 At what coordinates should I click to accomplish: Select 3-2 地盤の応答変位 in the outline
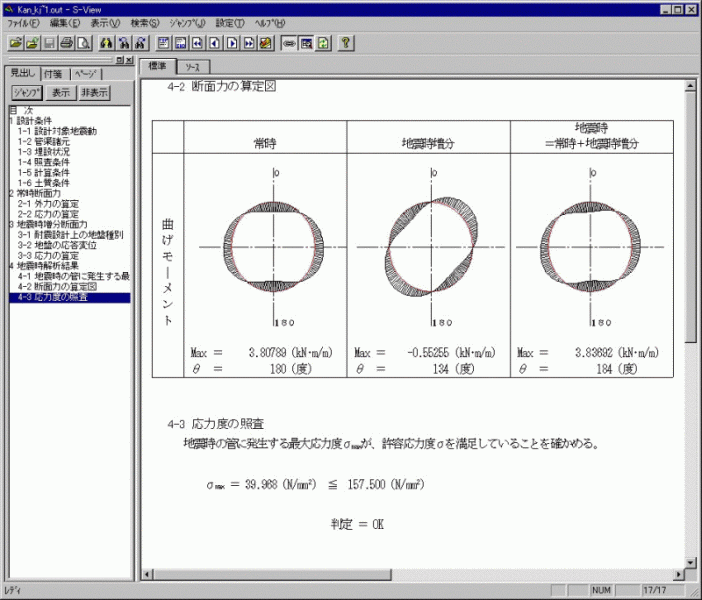(59, 245)
